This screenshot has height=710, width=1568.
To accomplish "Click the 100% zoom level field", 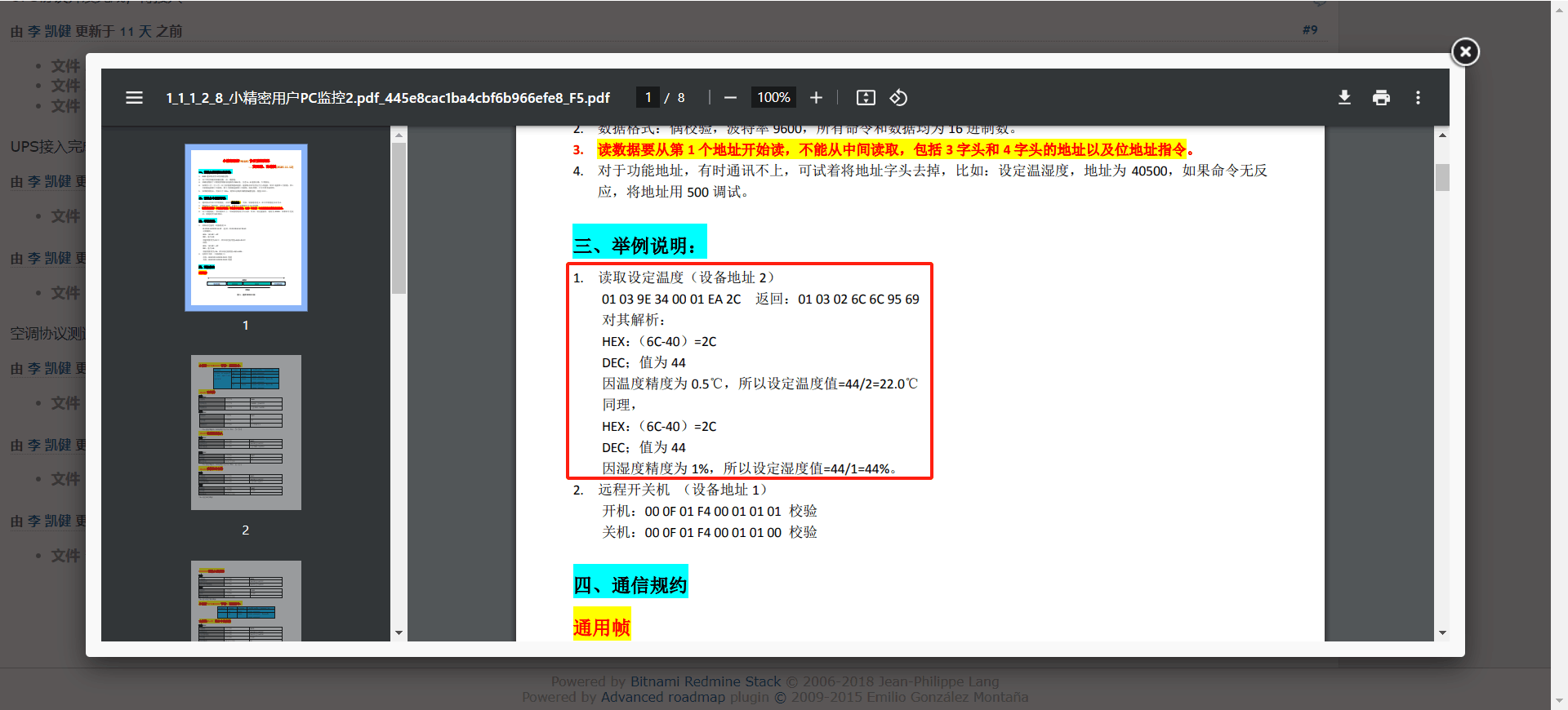I will tap(773, 98).
